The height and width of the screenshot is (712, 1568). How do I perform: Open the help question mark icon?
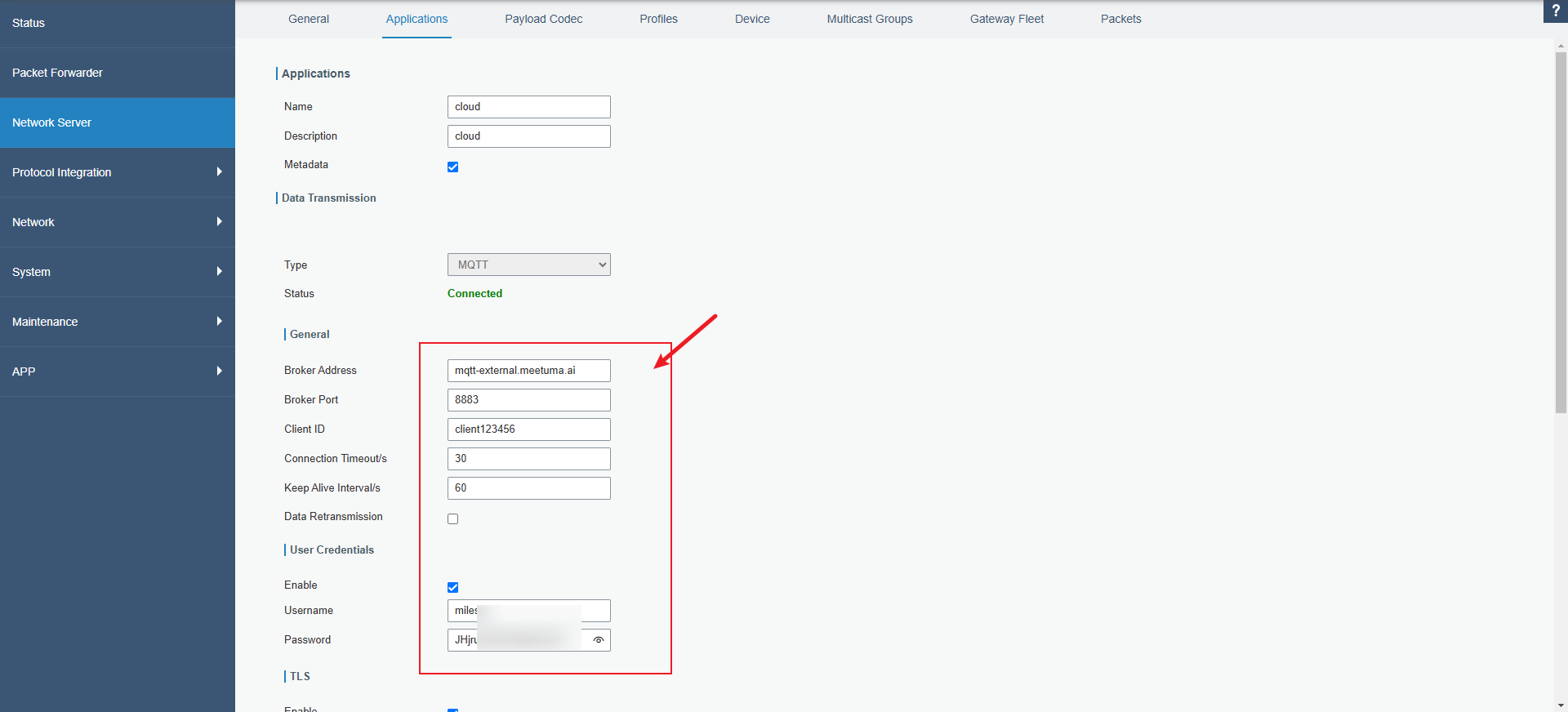coord(1556,11)
